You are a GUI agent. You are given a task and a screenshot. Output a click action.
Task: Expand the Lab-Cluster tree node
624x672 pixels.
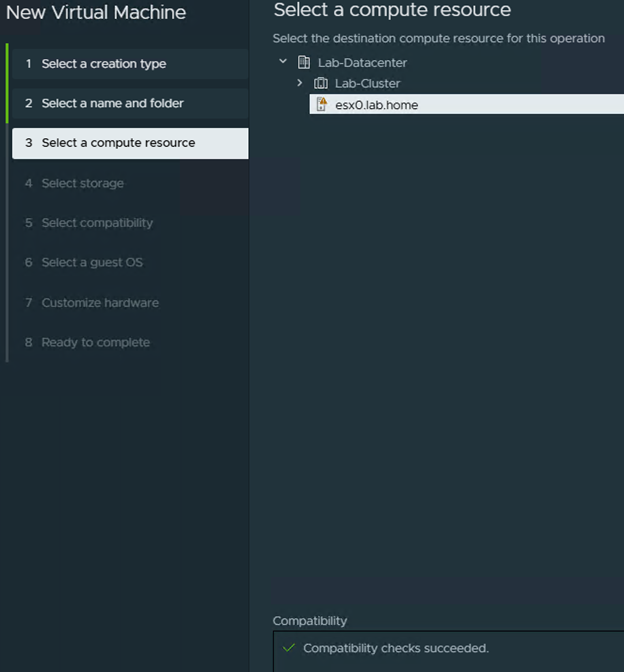click(300, 83)
